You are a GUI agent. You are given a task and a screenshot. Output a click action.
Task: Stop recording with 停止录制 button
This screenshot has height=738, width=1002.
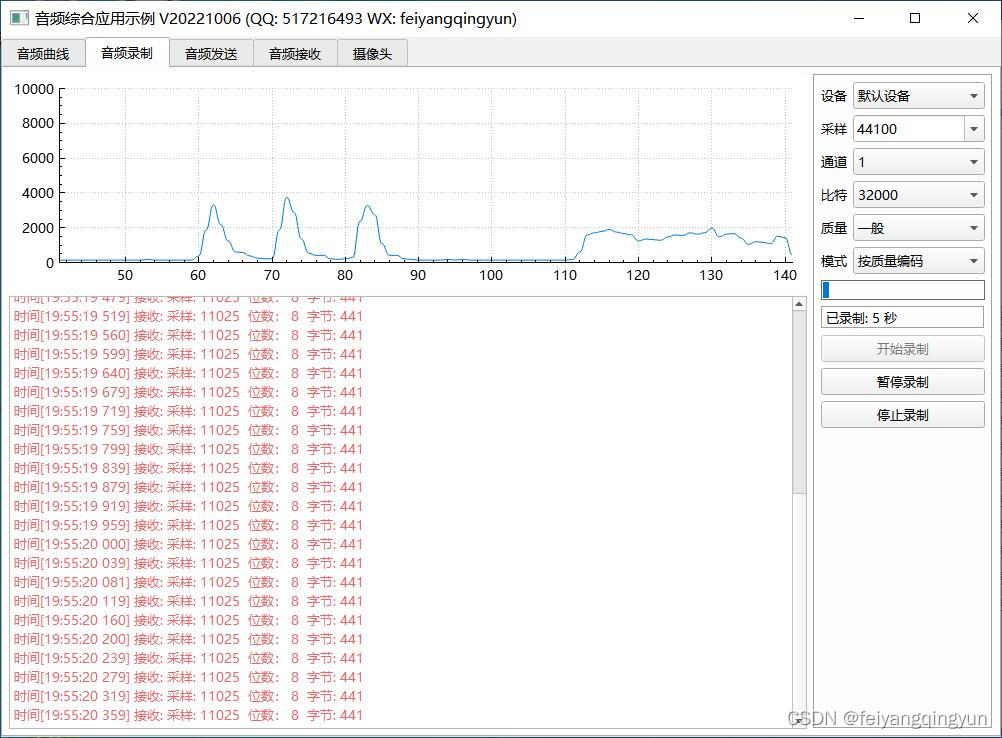902,415
